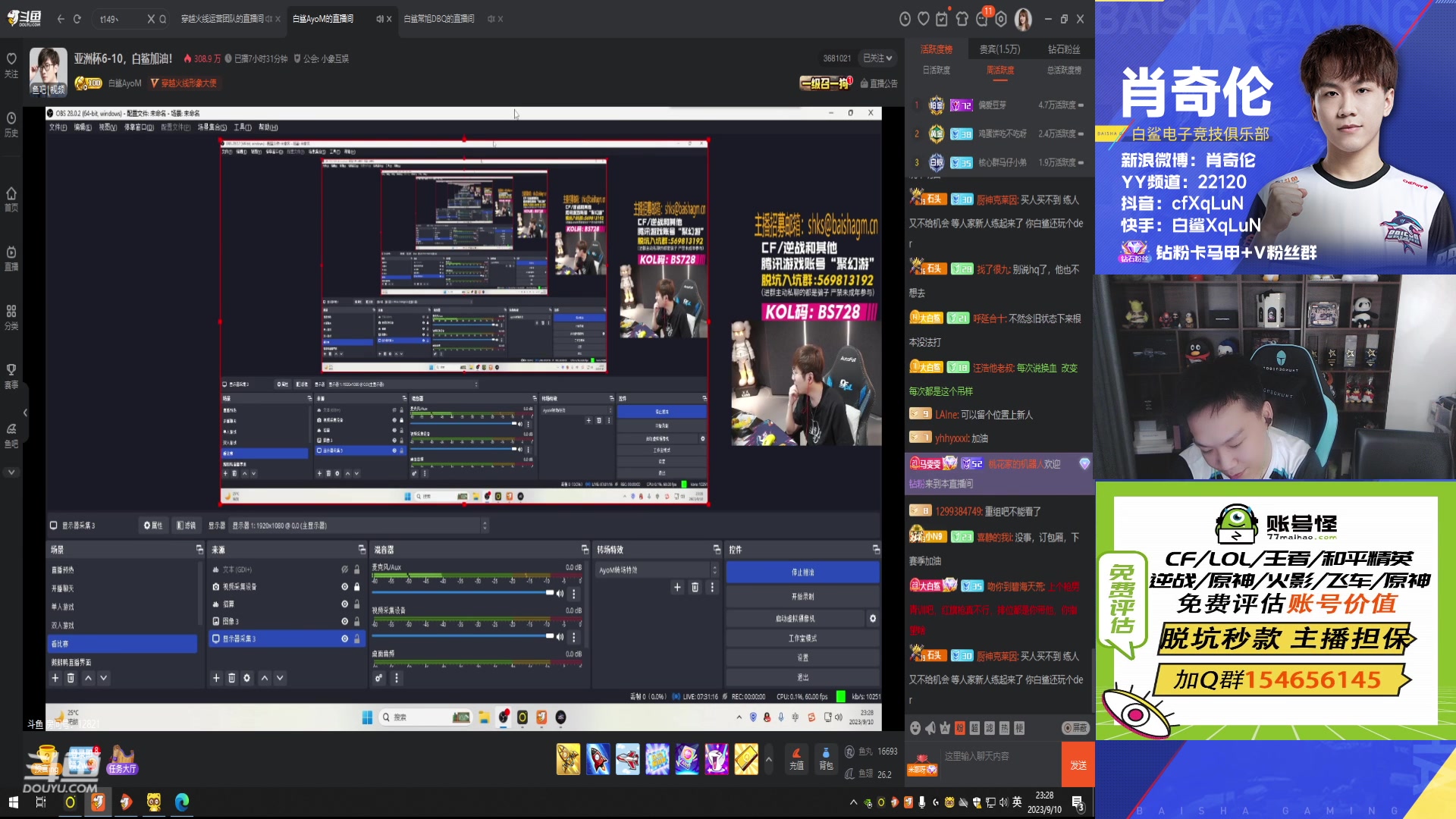Adjust 视频采集设备 volume slider
The width and height of the screenshot is (1456, 819).
pos(463,636)
